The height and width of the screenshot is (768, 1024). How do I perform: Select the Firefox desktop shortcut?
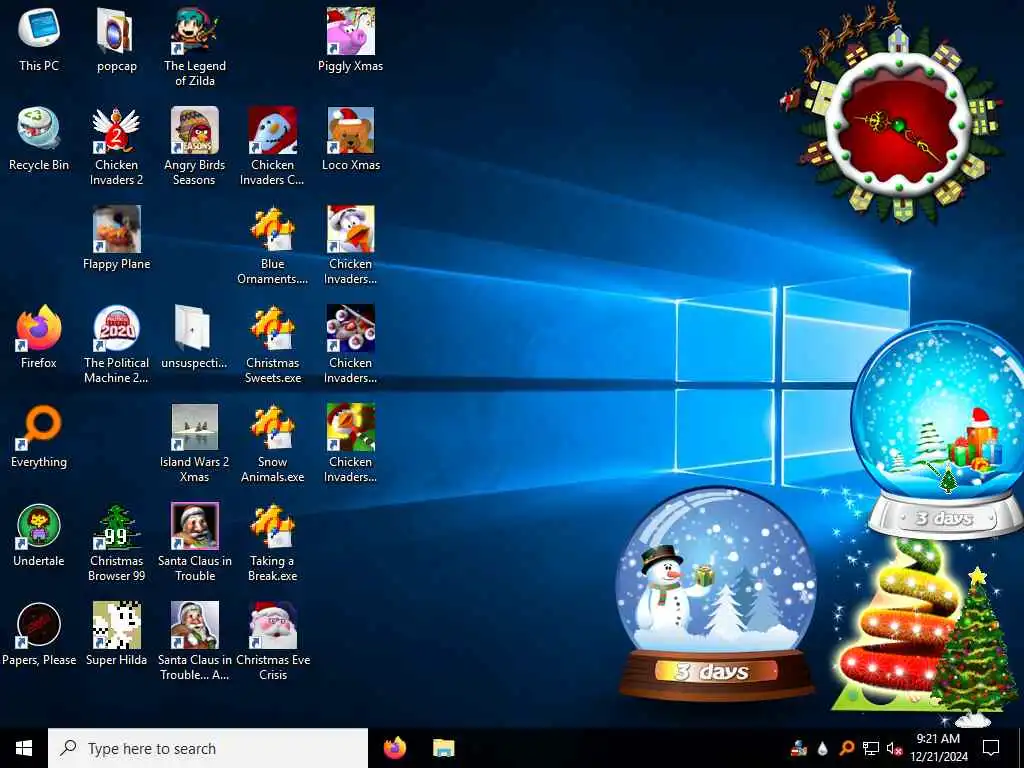coord(39,337)
